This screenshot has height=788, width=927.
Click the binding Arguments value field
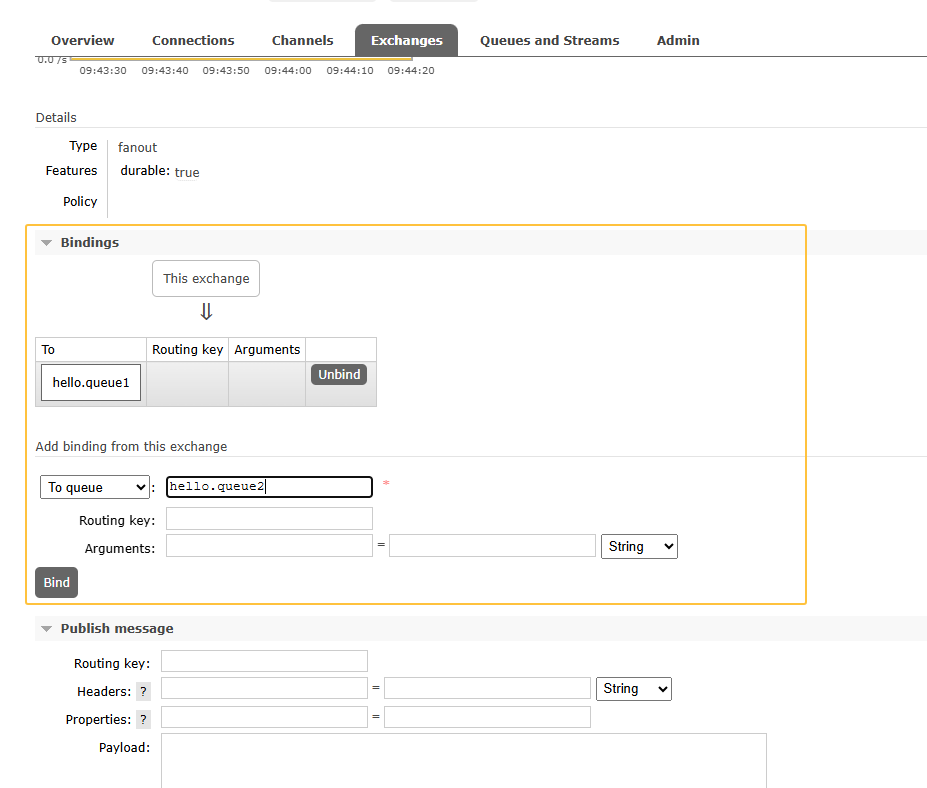pyautogui.click(x=492, y=546)
